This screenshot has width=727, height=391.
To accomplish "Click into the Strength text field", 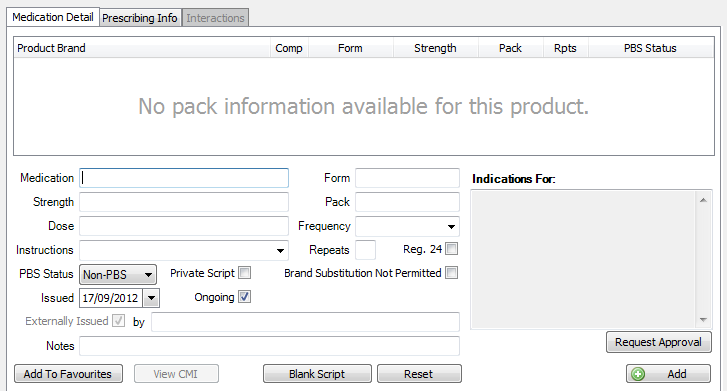I will click(184, 202).
